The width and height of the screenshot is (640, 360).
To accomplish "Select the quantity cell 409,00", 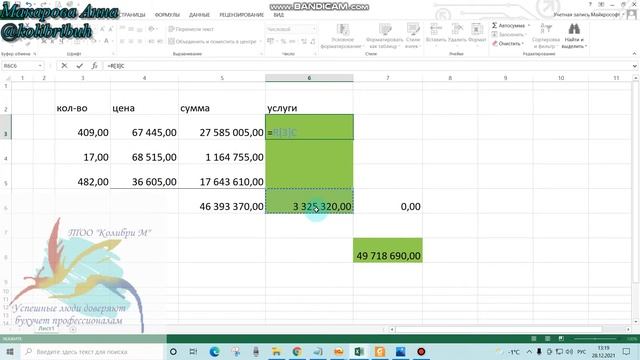I will tap(83, 127).
